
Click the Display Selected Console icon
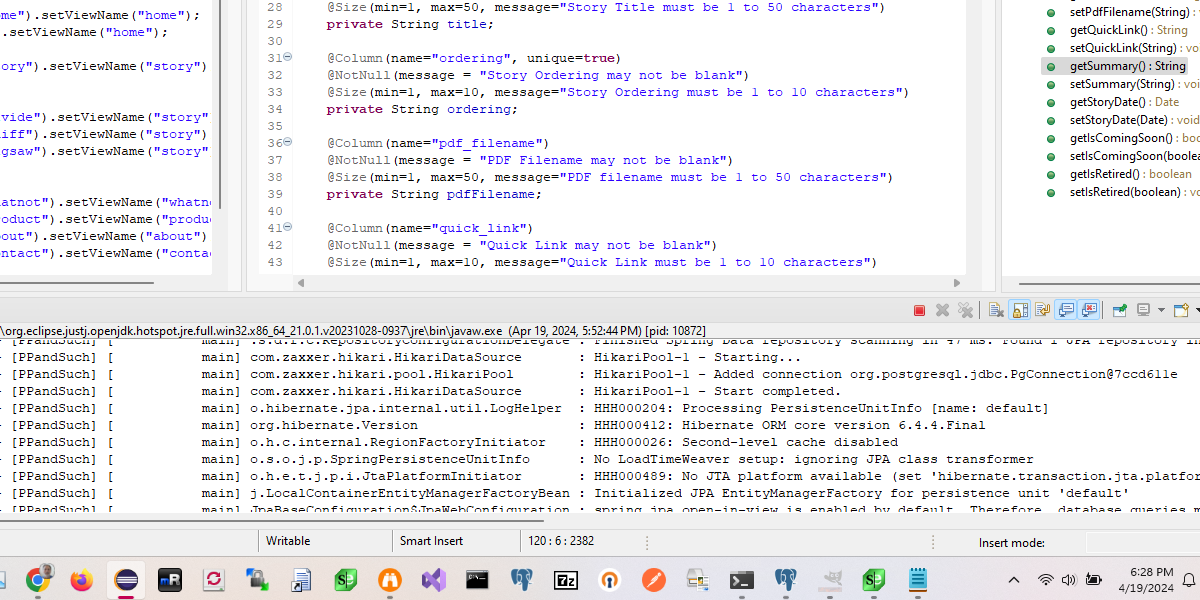1144,311
